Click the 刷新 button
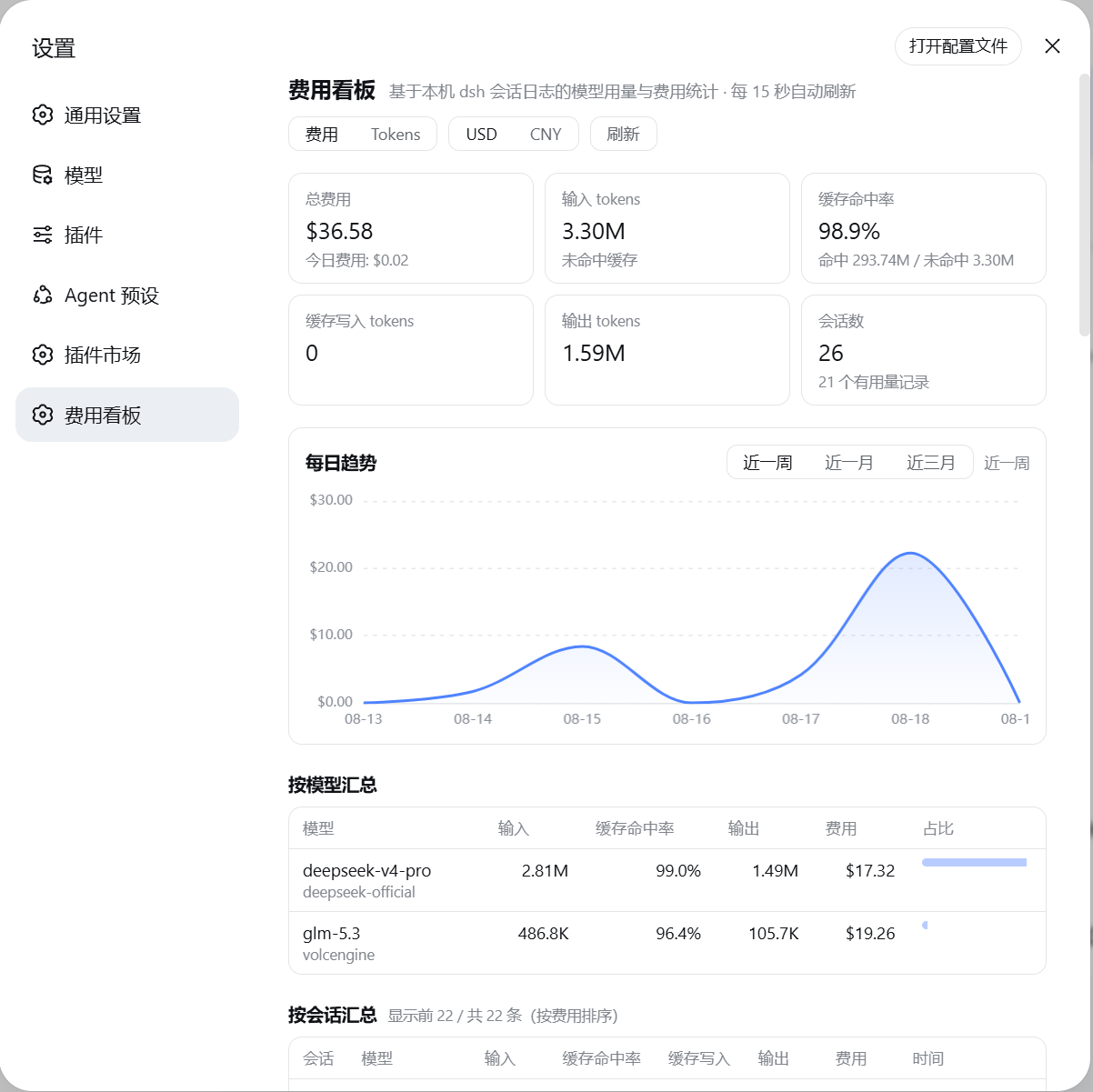This screenshot has width=1093, height=1092. pyautogui.click(x=624, y=134)
